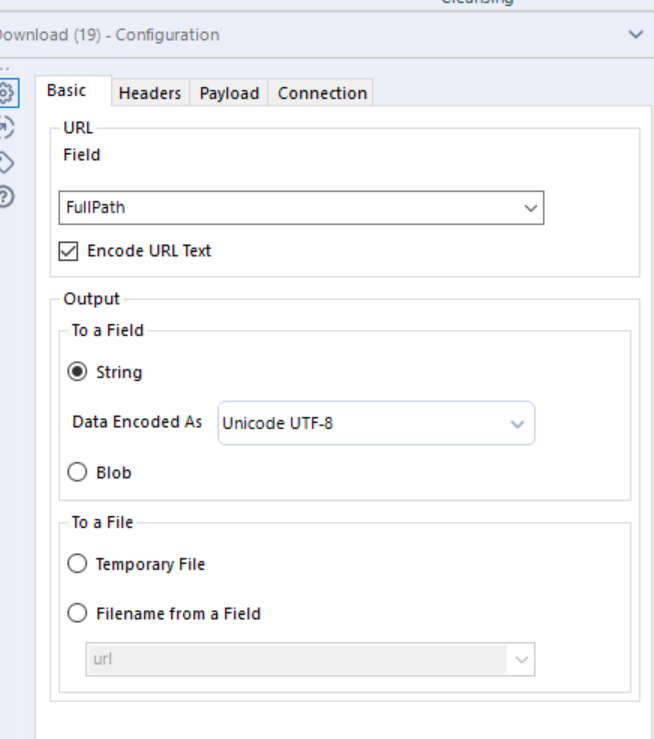Collapse the Configuration panel with top chevron
This screenshot has height=739, width=654.
point(636,35)
